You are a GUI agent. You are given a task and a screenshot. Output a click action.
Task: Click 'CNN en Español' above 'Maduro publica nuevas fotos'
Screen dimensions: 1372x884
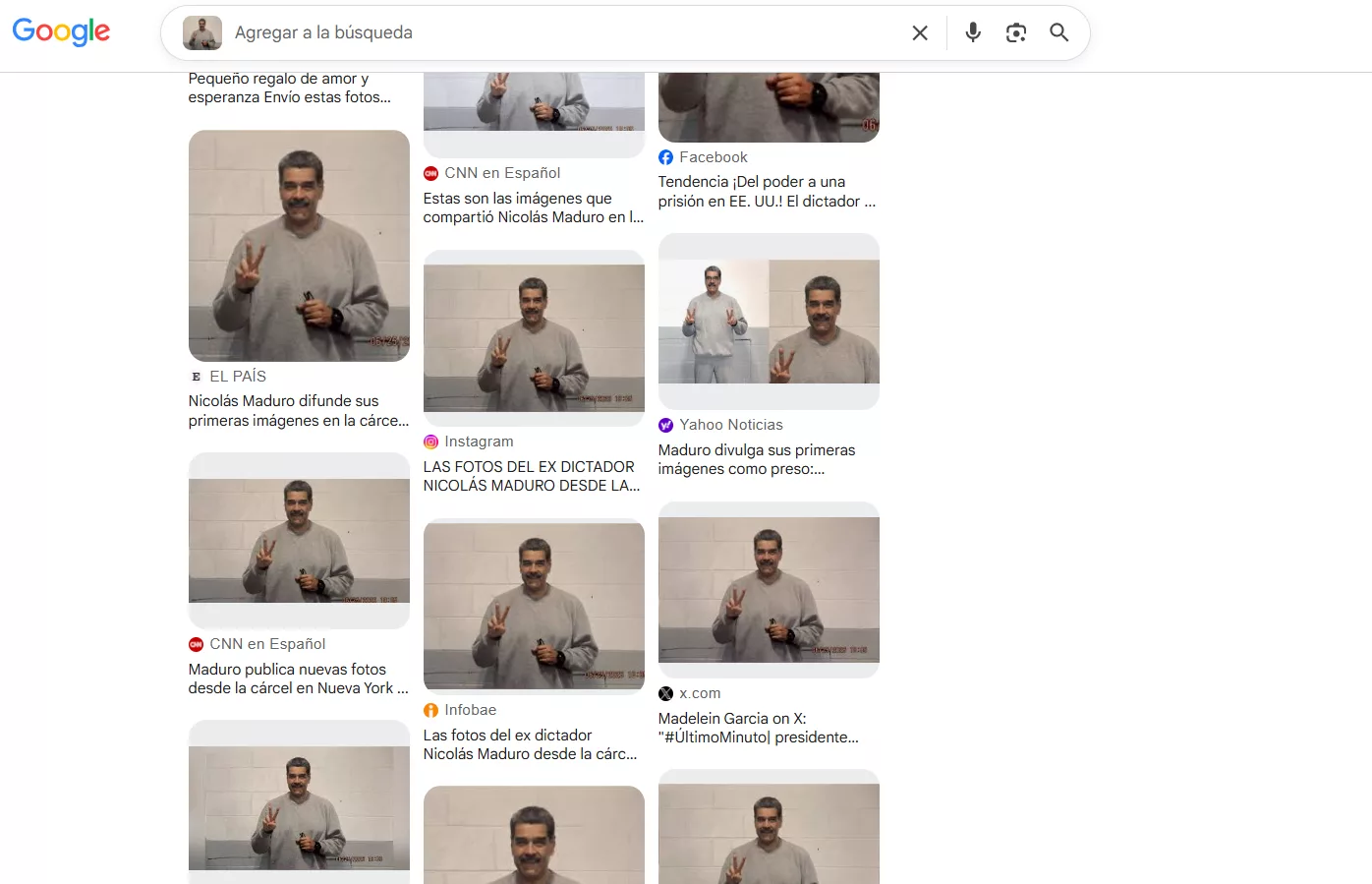point(267,644)
